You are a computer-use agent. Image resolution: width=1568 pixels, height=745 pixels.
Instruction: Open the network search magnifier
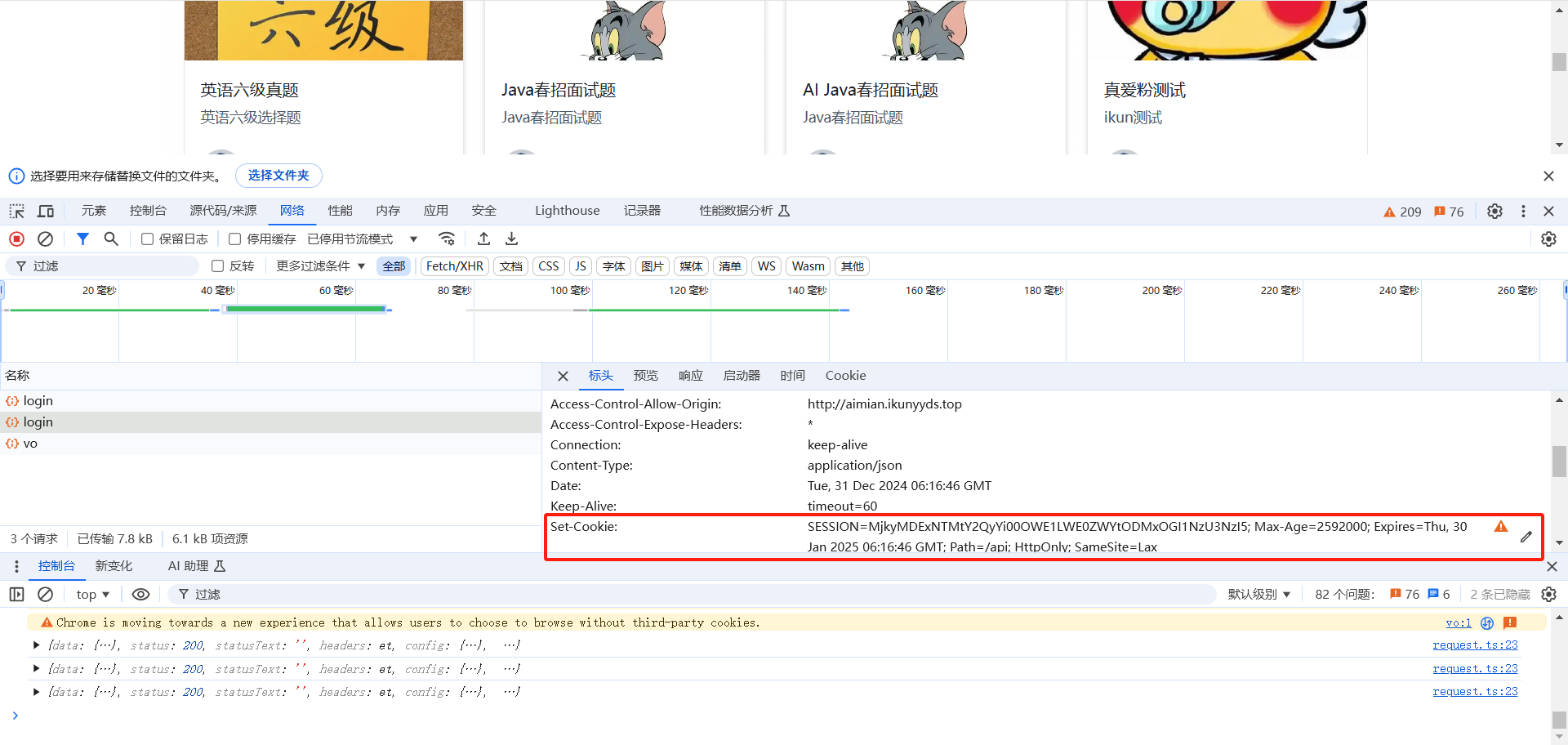tap(111, 239)
